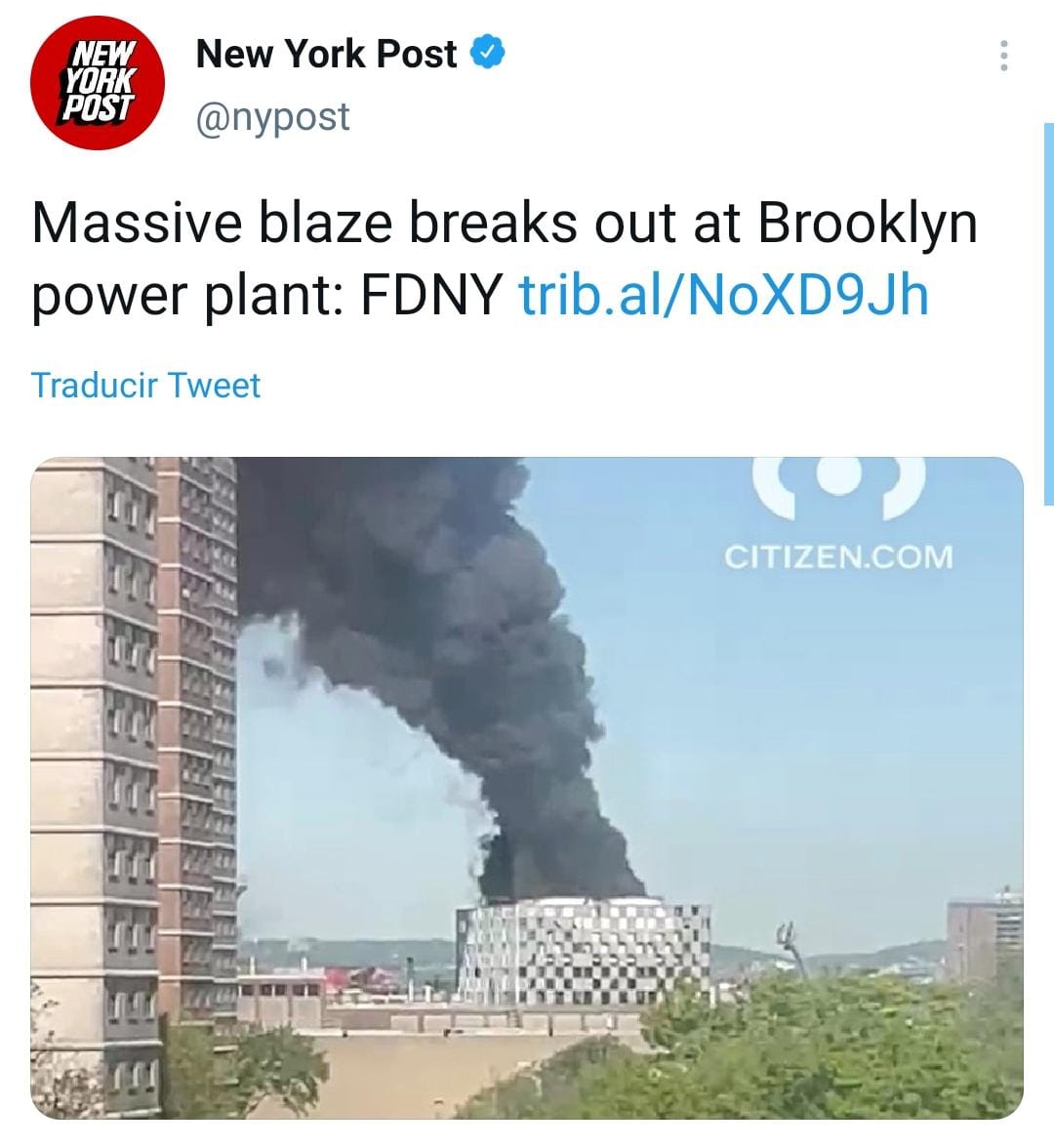1054x1148 pixels.
Task: Open the trib.al/NoXD9Jh link
Action: [723, 295]
